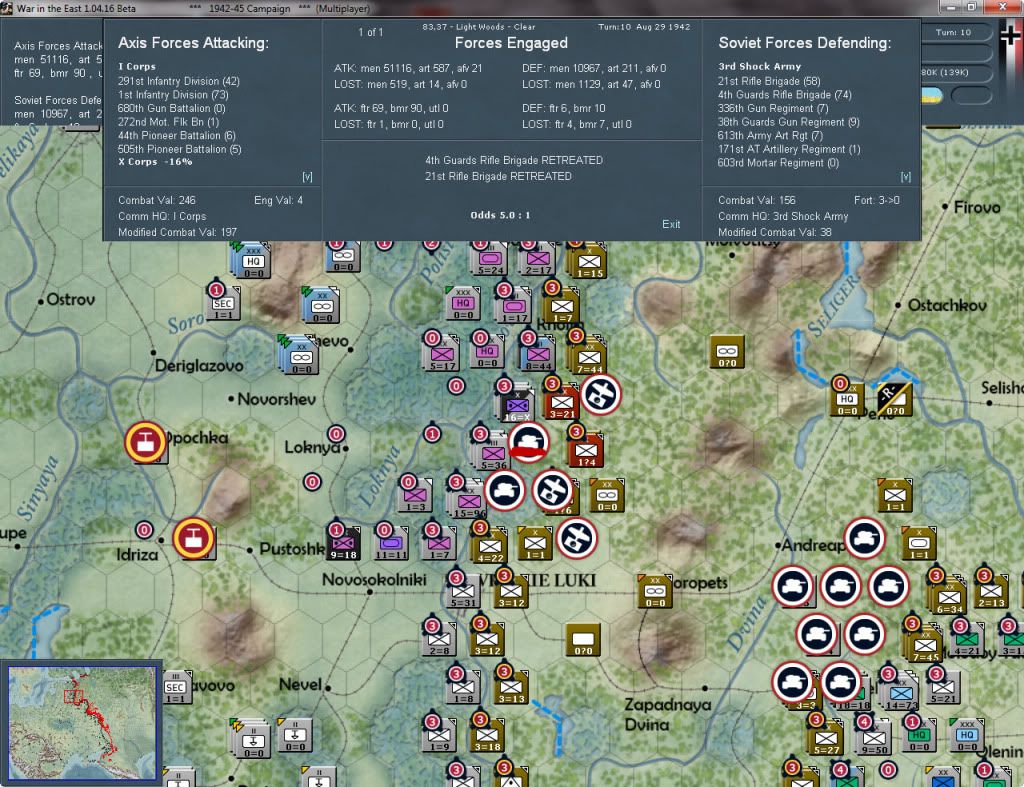Select the German 5=24 unit counter
This screenshot has height=787, width=1024.
click(x=490, y=261)
